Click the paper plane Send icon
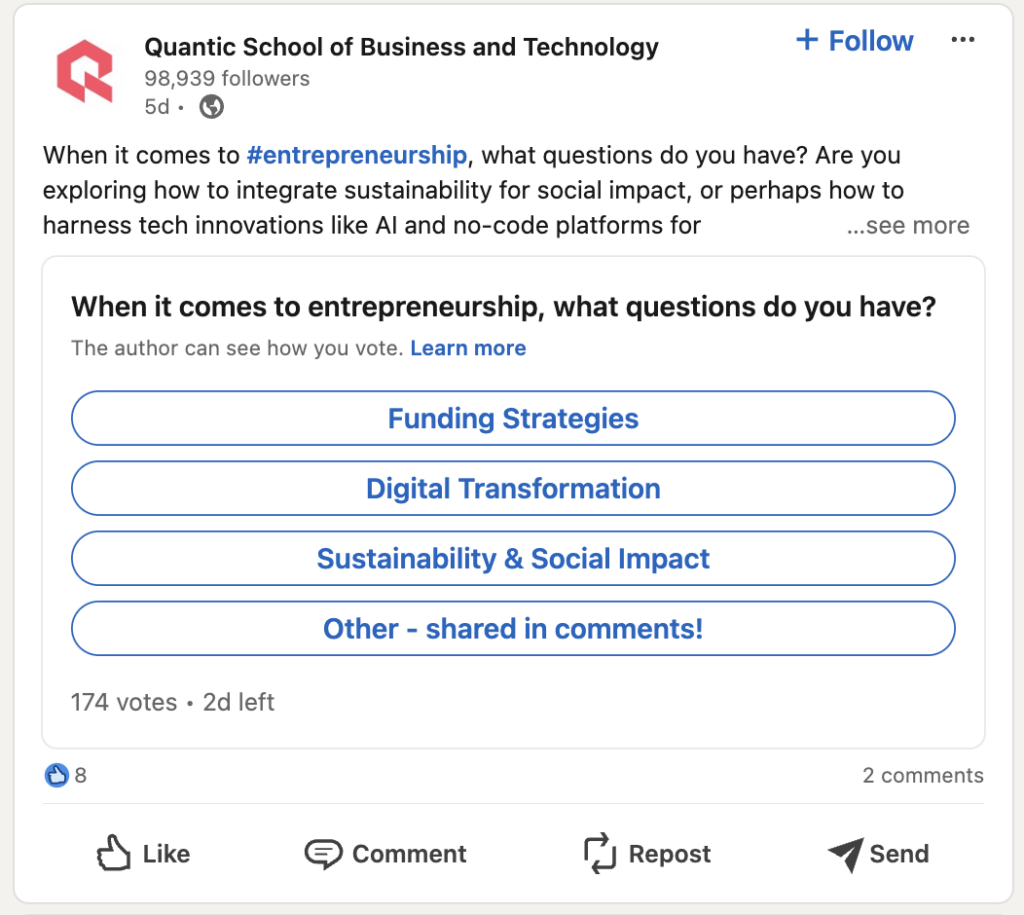The width and height of the screenshot is (1024, 915). point(846,854)
